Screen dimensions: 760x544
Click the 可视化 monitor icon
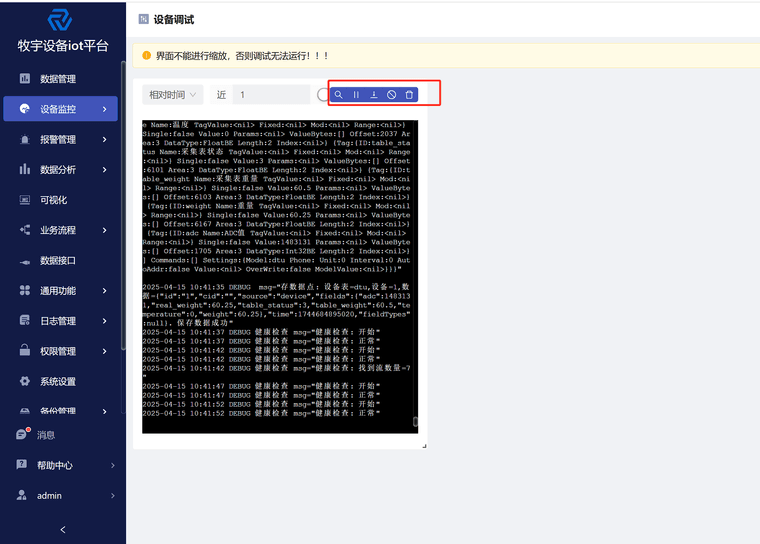coord(25,200)
